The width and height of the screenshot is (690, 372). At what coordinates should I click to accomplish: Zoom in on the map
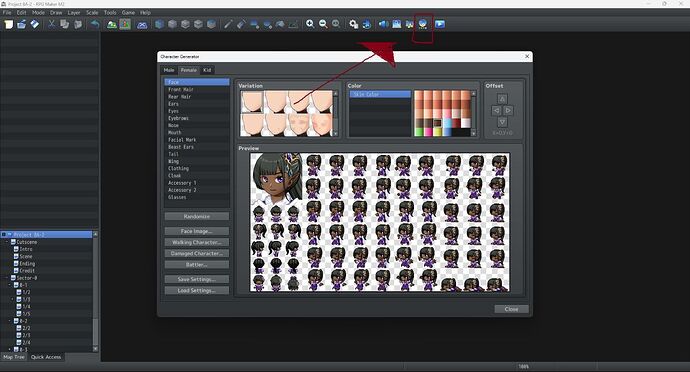point(310,24)
